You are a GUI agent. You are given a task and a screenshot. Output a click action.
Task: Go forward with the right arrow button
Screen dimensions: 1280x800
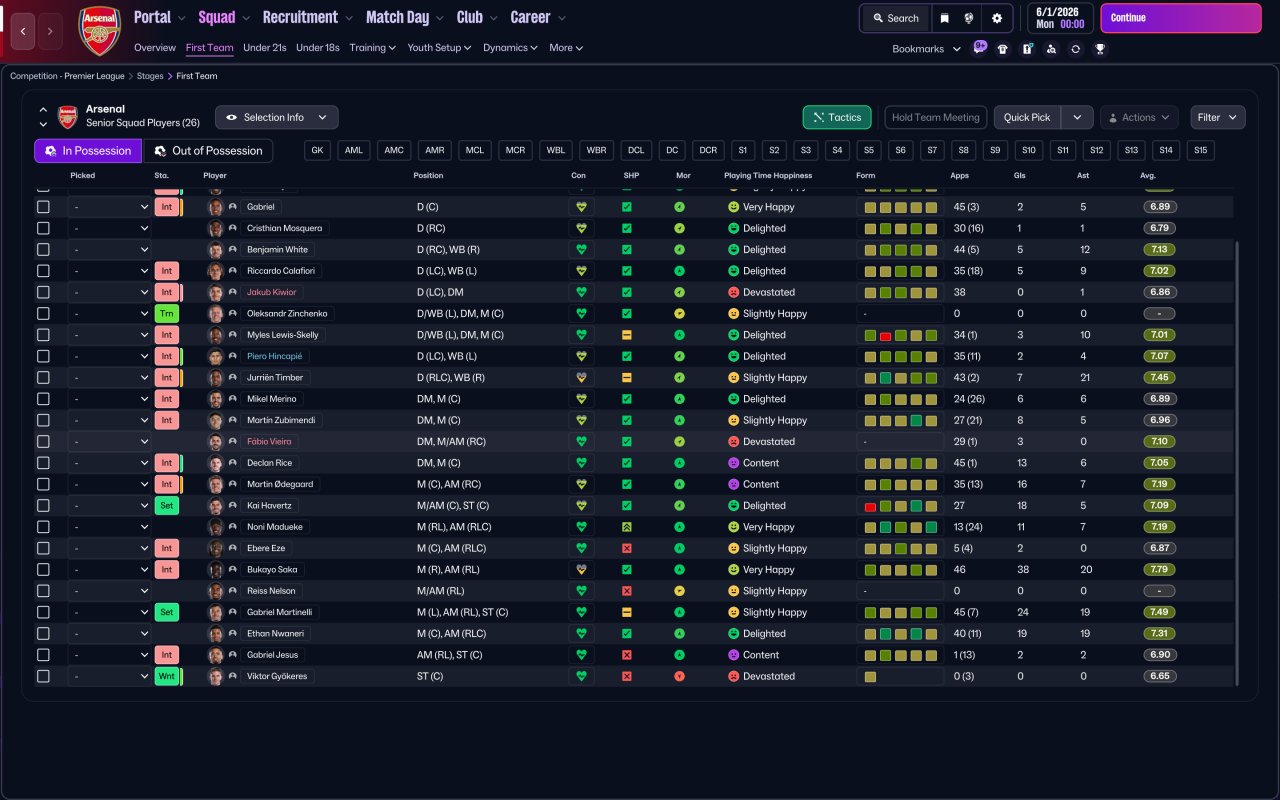(x=50, y=31)
